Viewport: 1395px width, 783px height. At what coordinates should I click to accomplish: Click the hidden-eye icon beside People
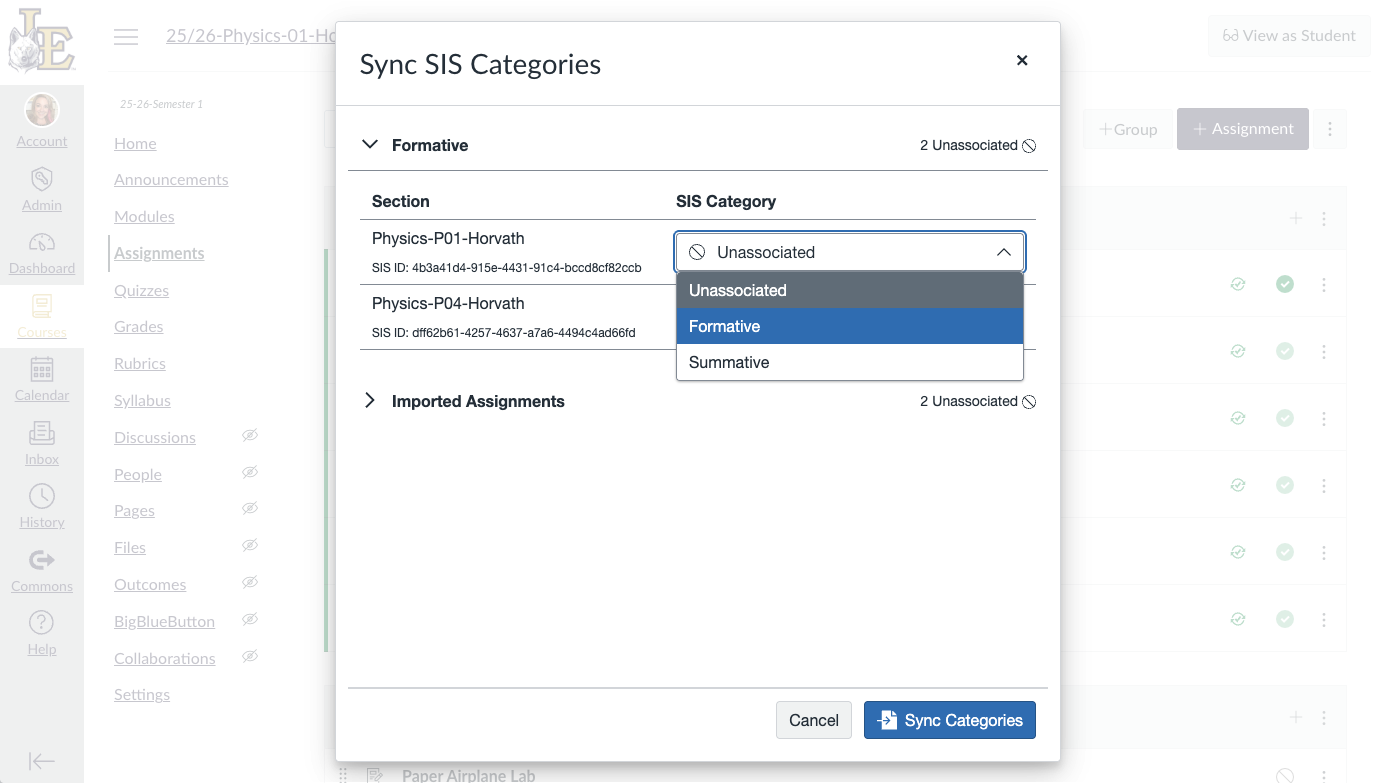[x=250, y=473]
